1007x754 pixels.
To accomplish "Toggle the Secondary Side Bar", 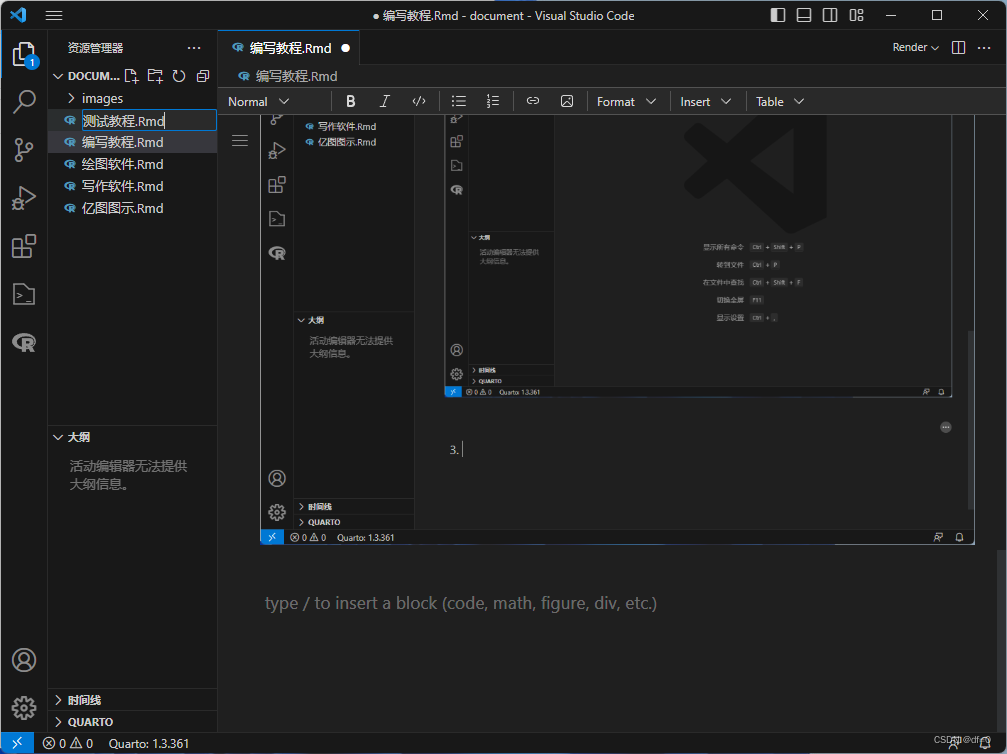I will click(x=829, y=15).
